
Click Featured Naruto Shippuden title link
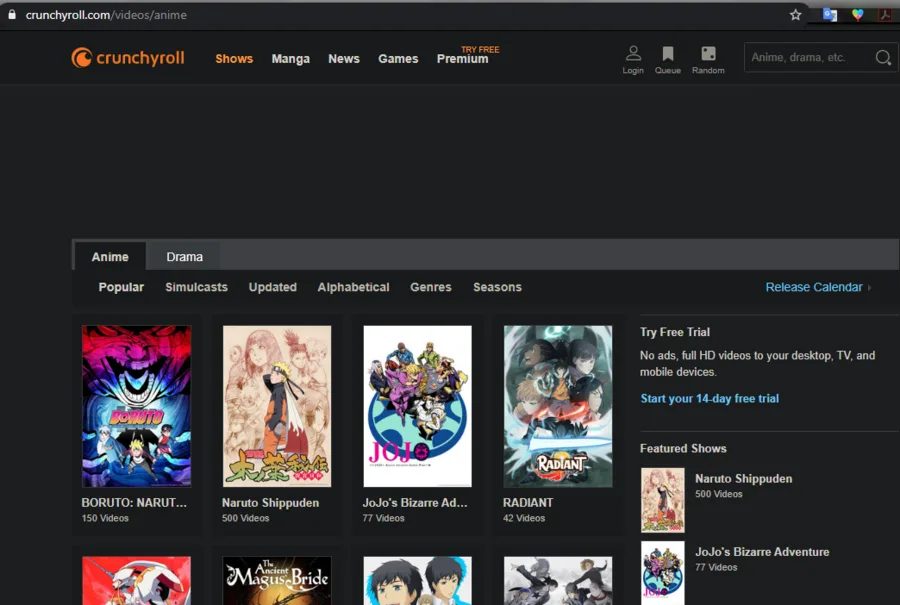pos(743,479)
